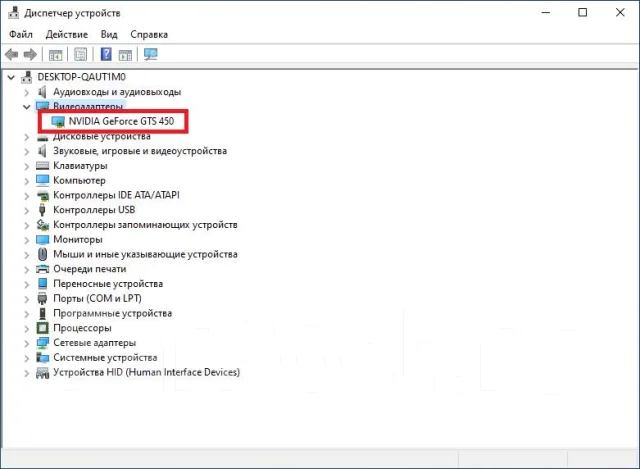Select Устройства HID (Human Interface Devices)

[x=147, y=372]
